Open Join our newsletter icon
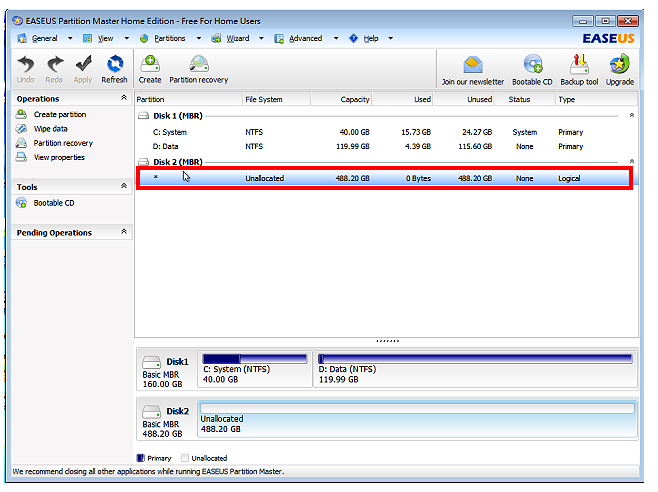 [x=473, y=65]
